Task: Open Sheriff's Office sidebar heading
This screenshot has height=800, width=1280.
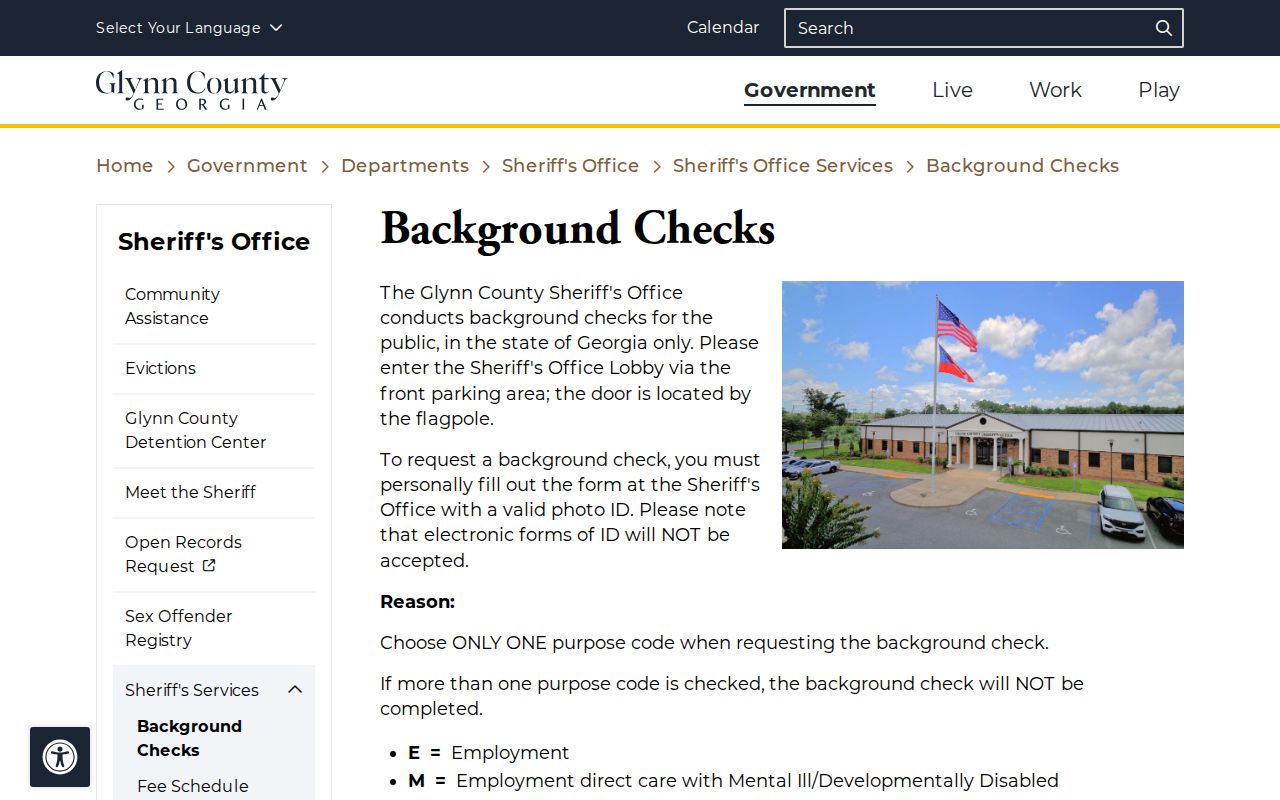Action: [214, 242]
